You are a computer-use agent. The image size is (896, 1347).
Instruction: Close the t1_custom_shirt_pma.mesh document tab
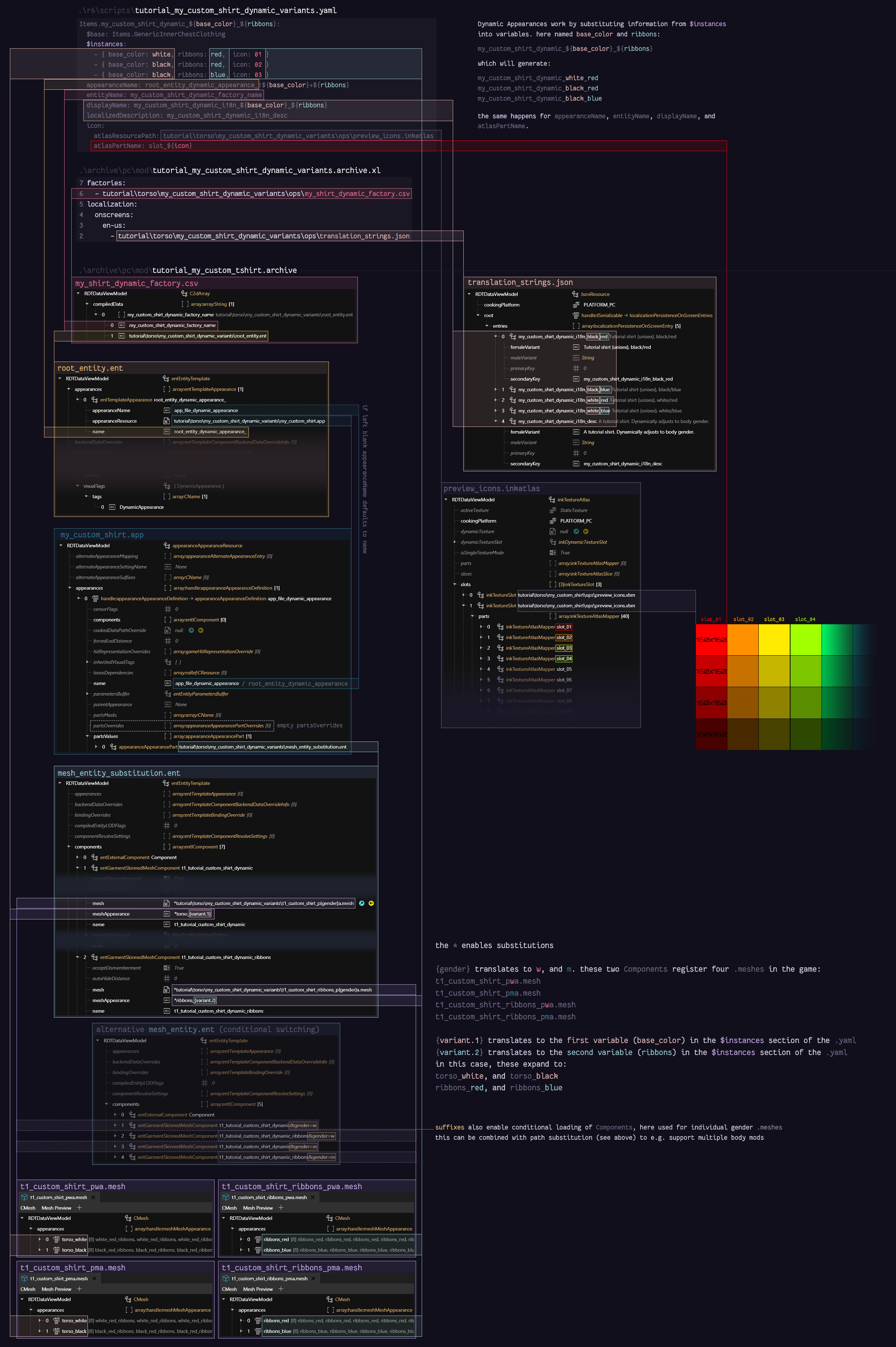pyautogui.click(x=94, y=1279)
